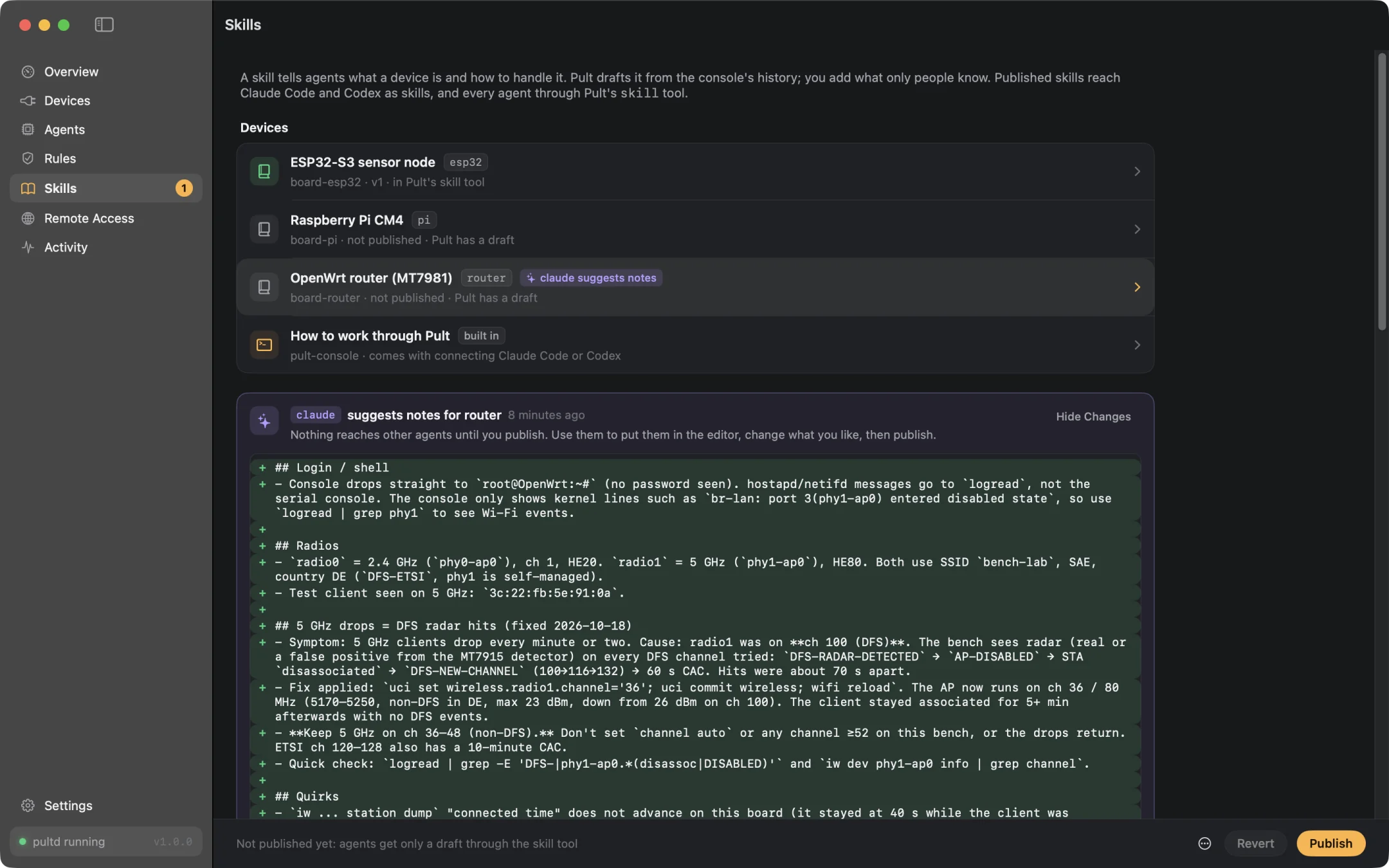Click the 'pi' tag label

[x=424, y=220]
